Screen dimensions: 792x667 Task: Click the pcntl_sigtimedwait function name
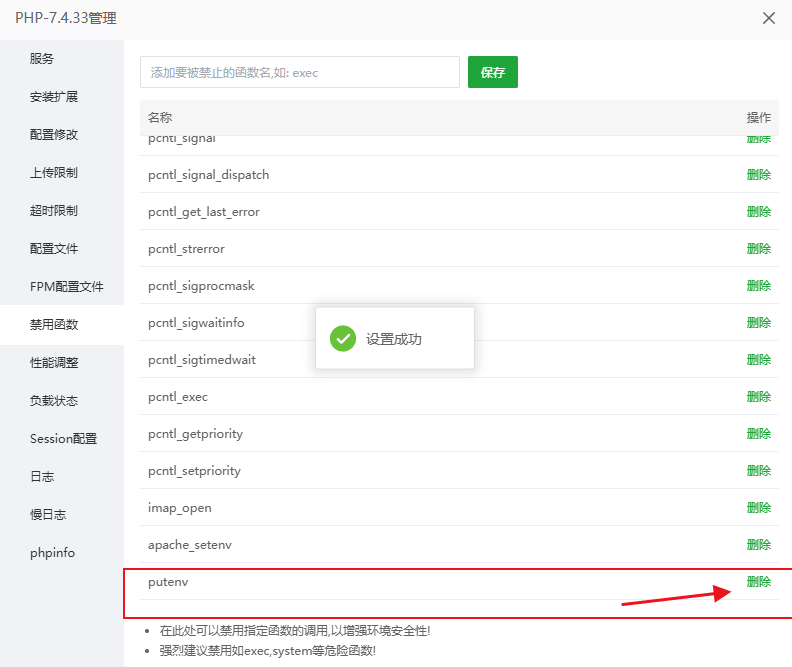pyautogui.click(x=202, y=360)
